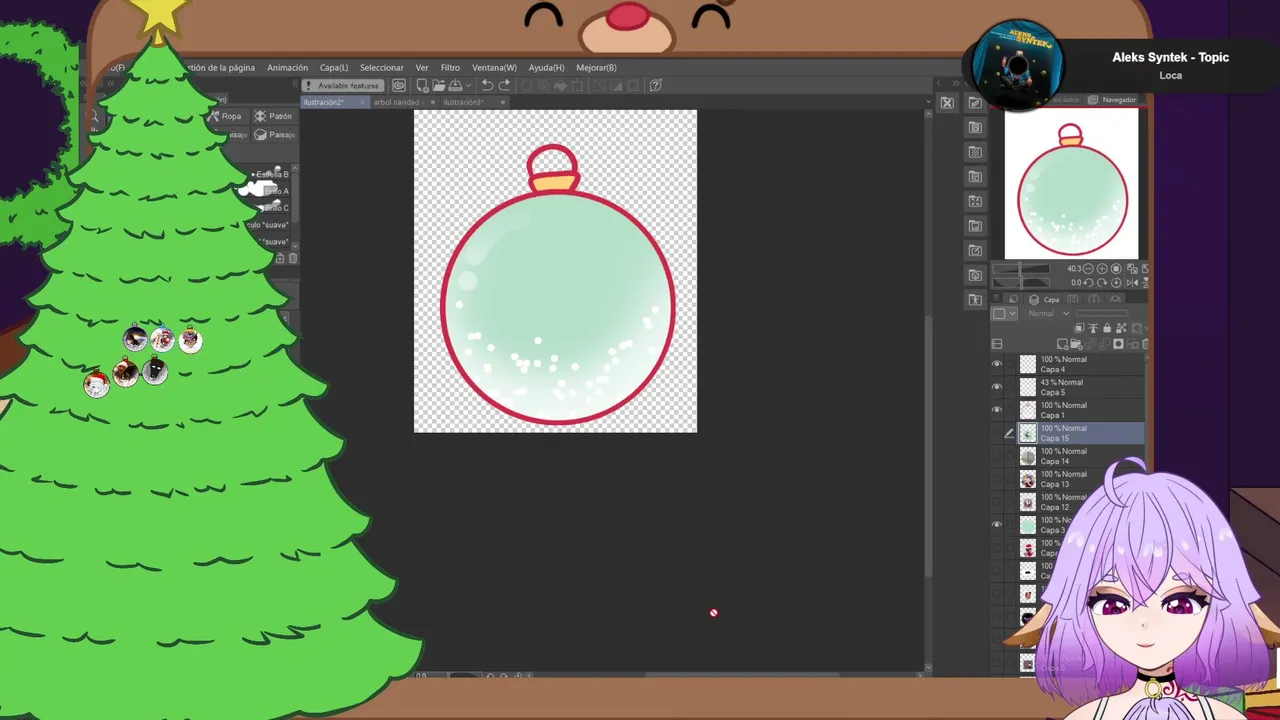Open the Ventana(W) menu
Screen dimensions: 1280x720
(x=494, y=68)
